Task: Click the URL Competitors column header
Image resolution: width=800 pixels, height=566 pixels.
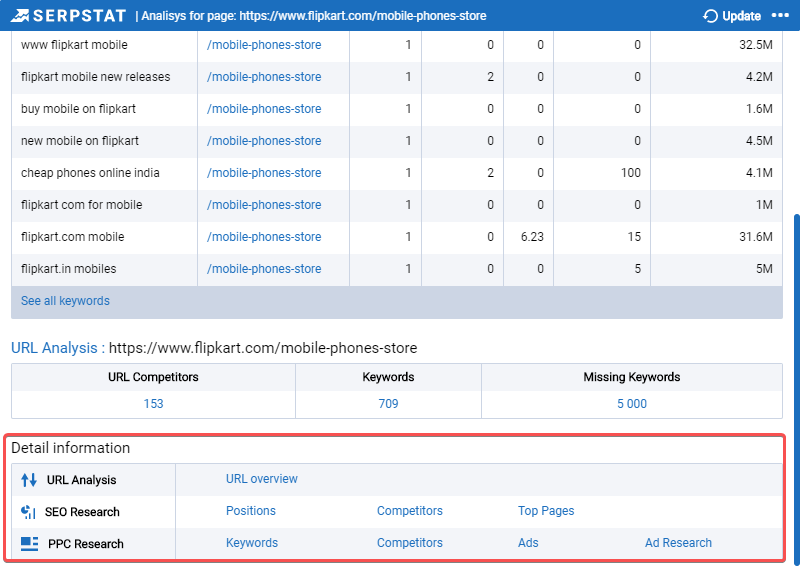Action: [x=153, y=377]
